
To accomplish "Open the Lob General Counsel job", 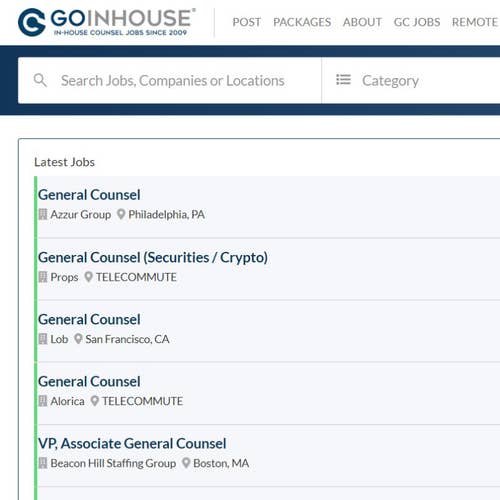I will point(89,320).
